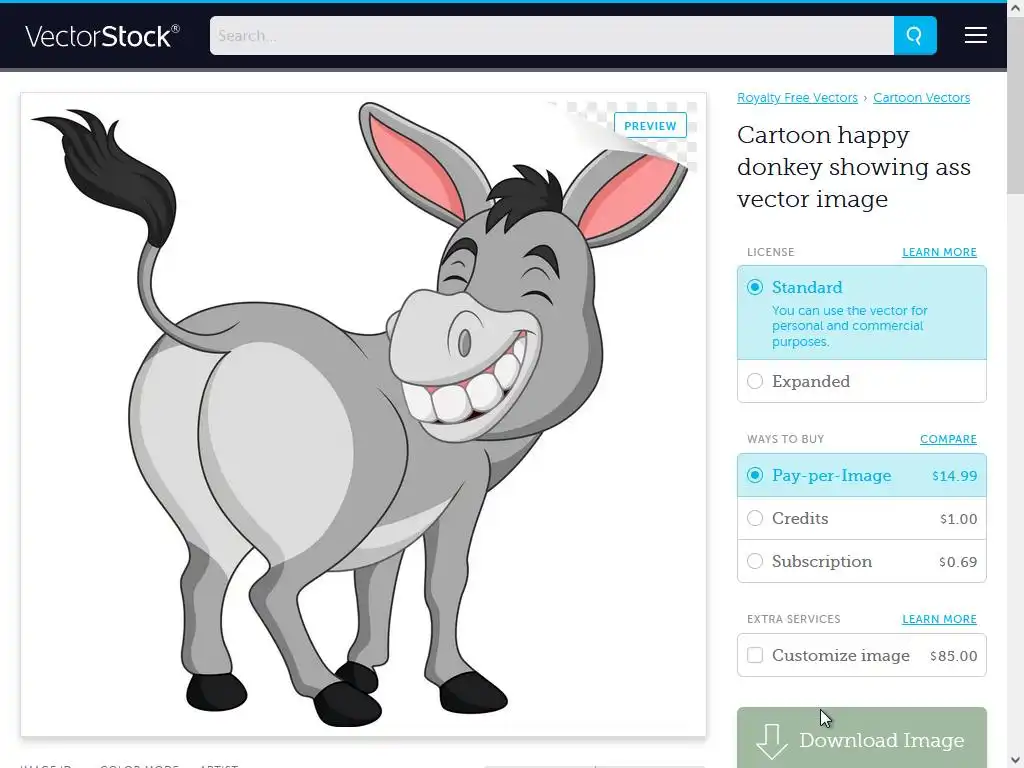Screen dimensions: 1024x768
Task: Click the '$85.00' Customize image price
Action: point(953,656)
